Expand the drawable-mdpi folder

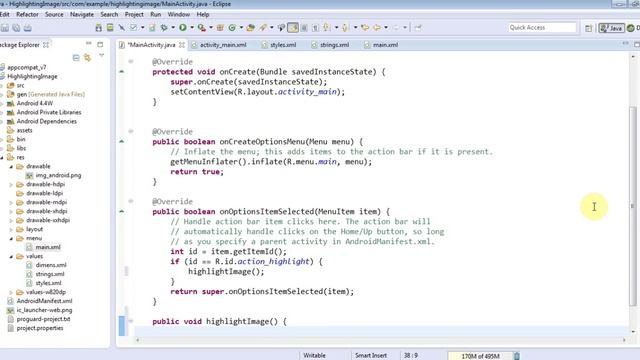[11, 202]
